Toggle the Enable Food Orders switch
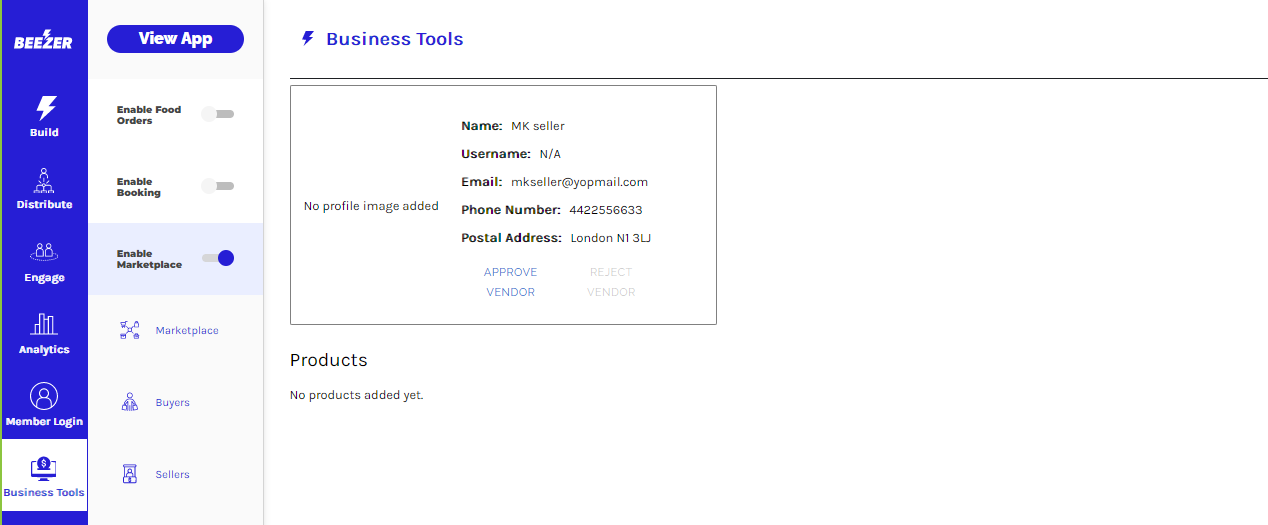The width and height of the screenshot is (1268, 525). [218, 114]
